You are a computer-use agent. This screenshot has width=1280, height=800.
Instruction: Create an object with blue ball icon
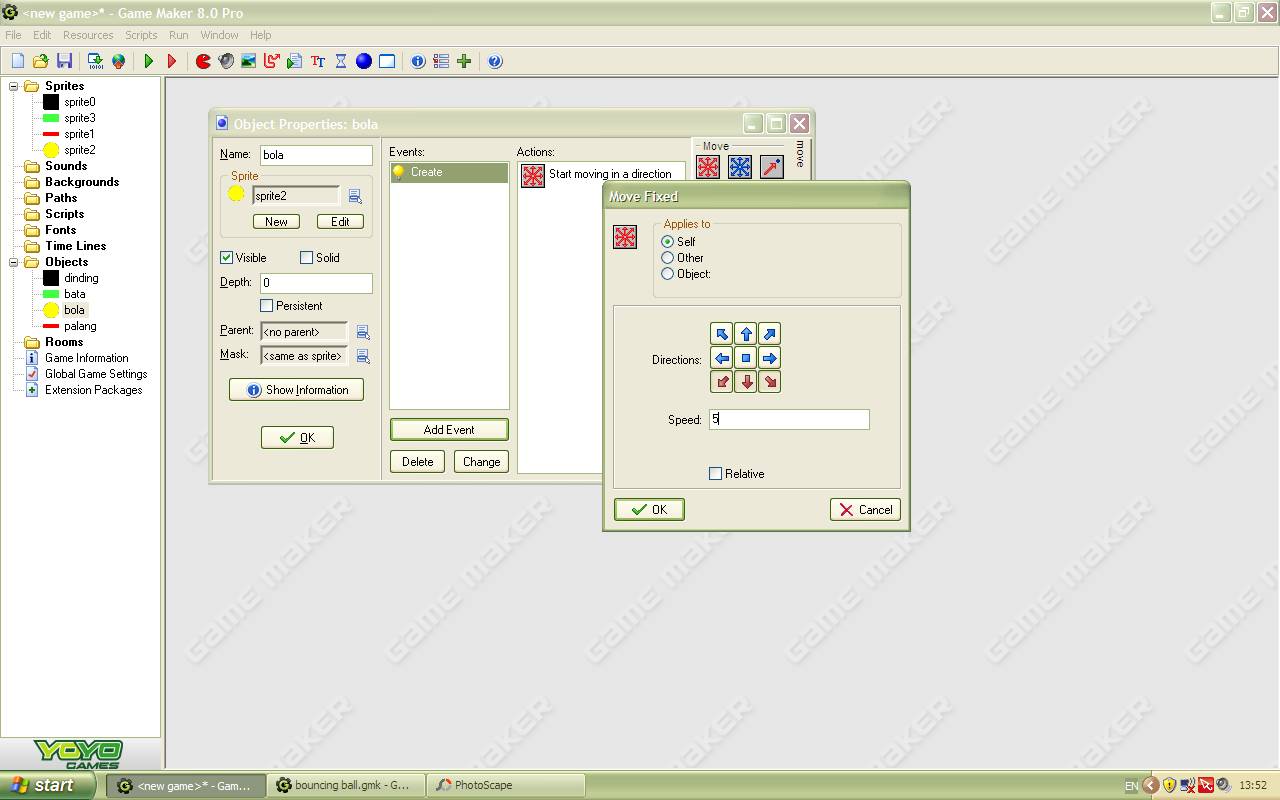[364, 61]
